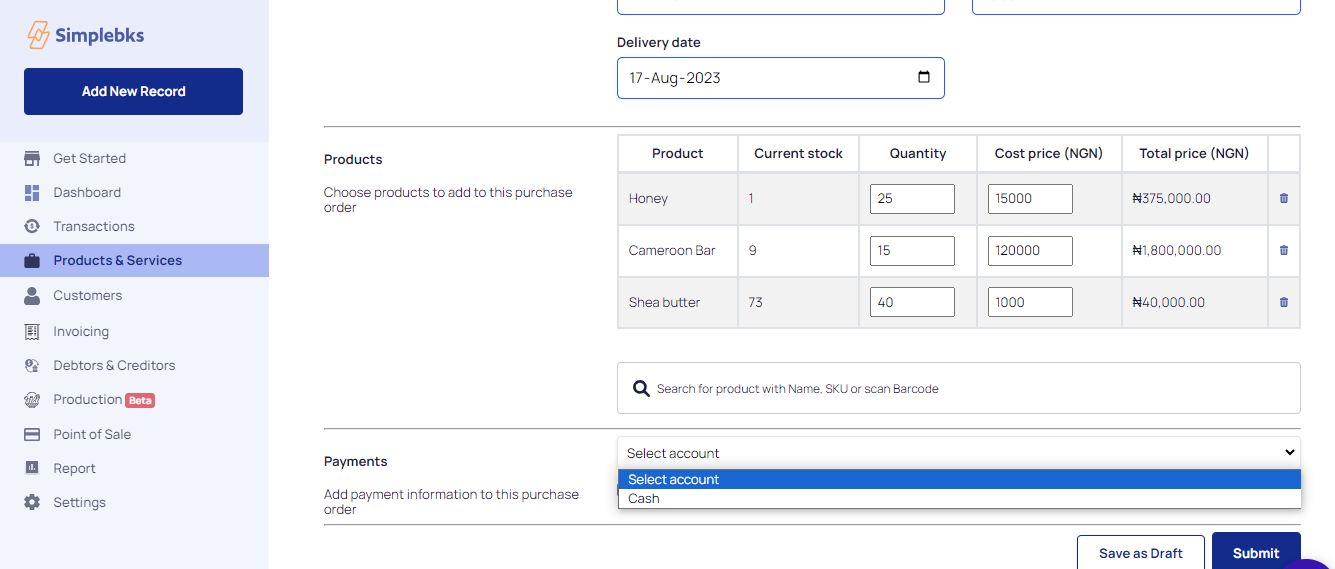The width and height of the screenshot is (1335, 569).
Task: Collapse the Select account dropdown arrow
Action: pyautogui.click(x=1289, y=452)
